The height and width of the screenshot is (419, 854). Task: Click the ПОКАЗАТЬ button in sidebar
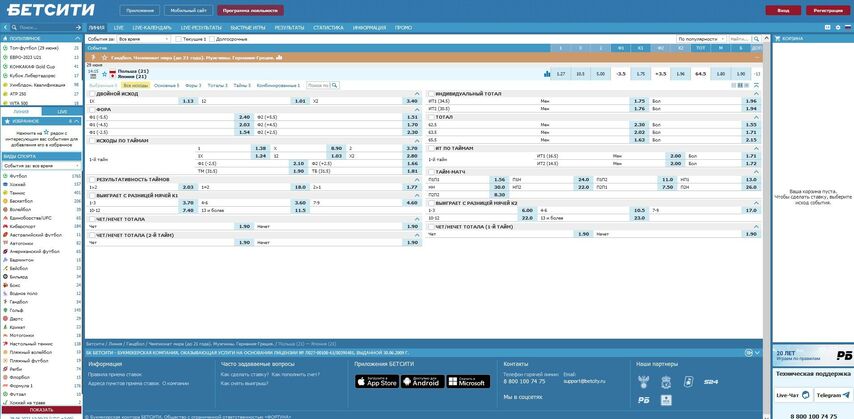(x=41, y=410)
